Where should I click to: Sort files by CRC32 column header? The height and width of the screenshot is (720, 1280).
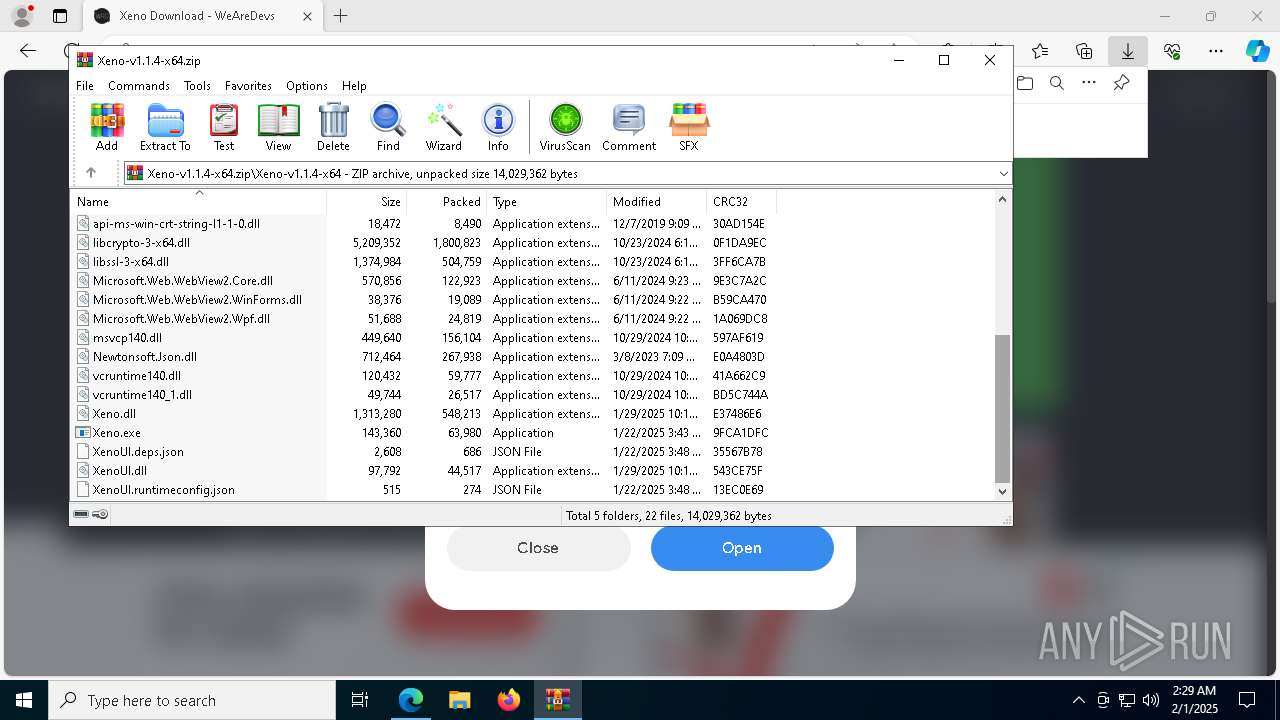[x=741, y=201]
